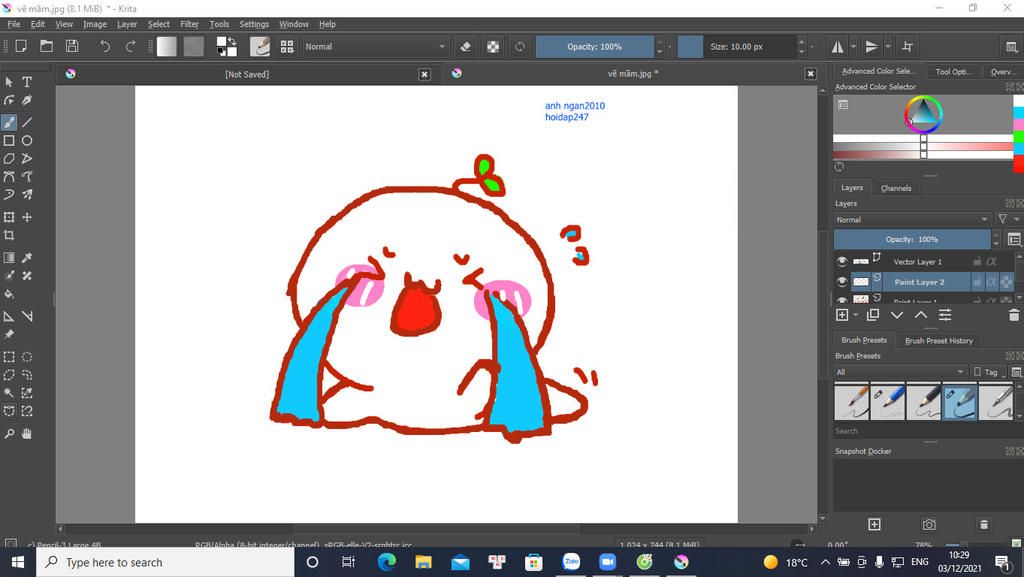1024x577 pixels.
Task: Open the brush presets chooser grid
Action: pos(287,46)
